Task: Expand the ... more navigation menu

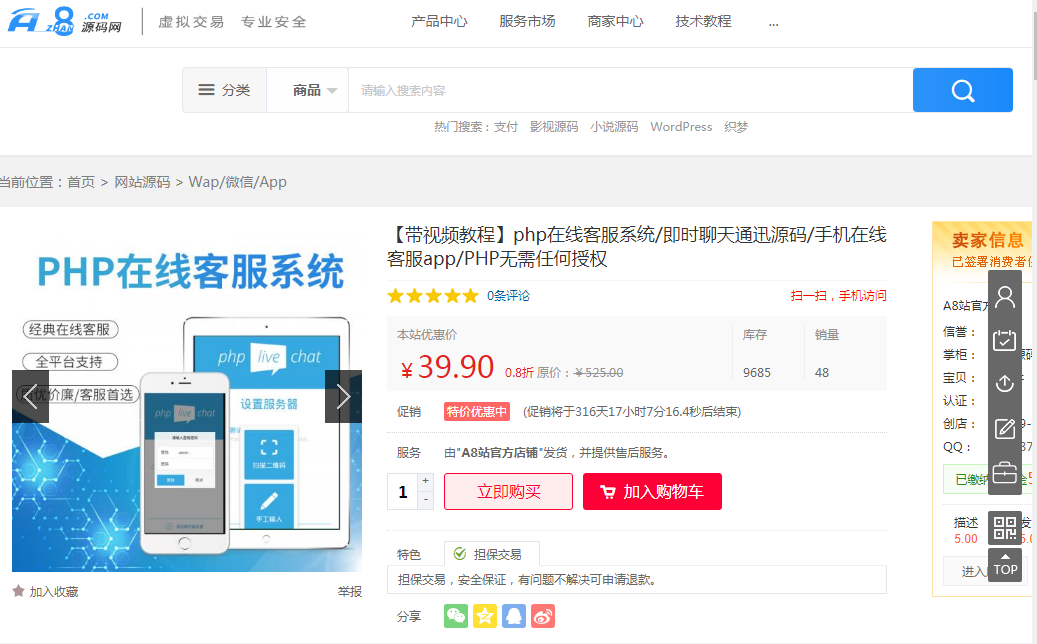Action: tap(773, 22)
